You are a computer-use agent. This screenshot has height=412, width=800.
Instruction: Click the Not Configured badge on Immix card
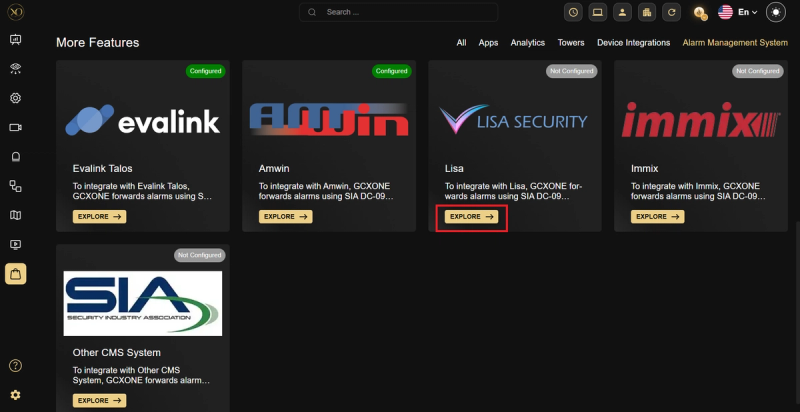pos(758,71)
